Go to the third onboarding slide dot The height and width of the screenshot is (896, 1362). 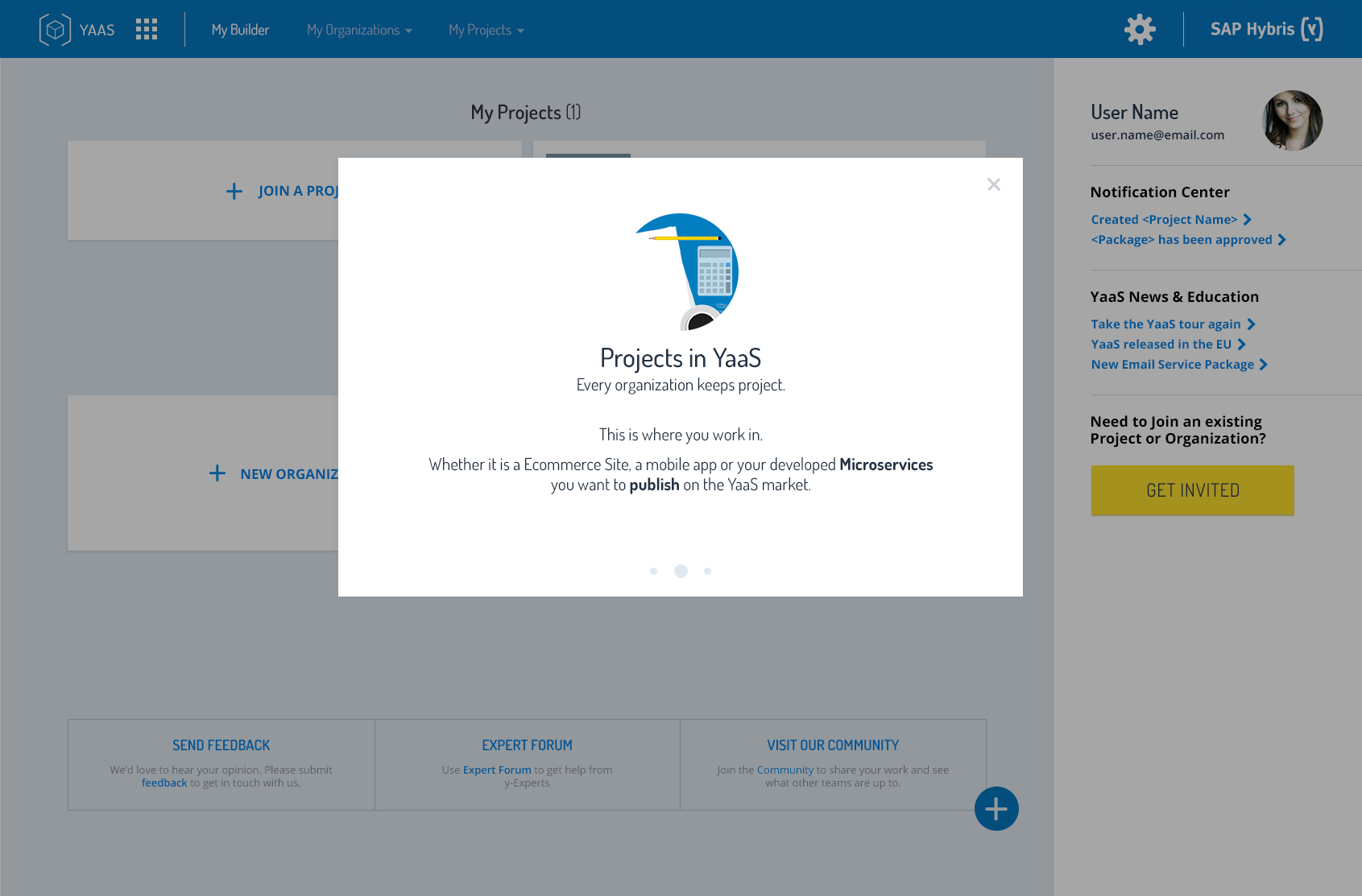coord(707,571)
